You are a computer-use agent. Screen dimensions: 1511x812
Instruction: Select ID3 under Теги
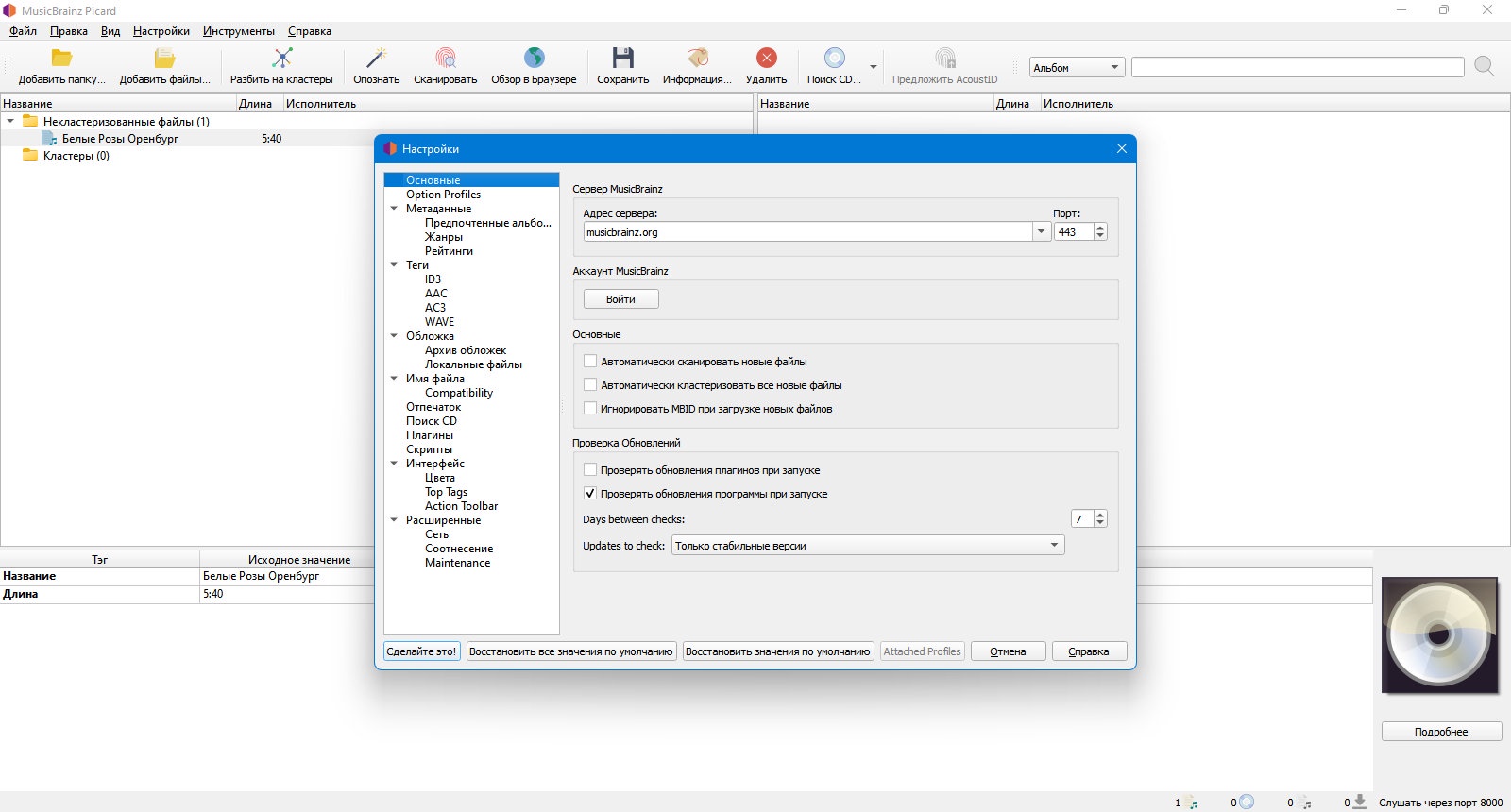433,279
